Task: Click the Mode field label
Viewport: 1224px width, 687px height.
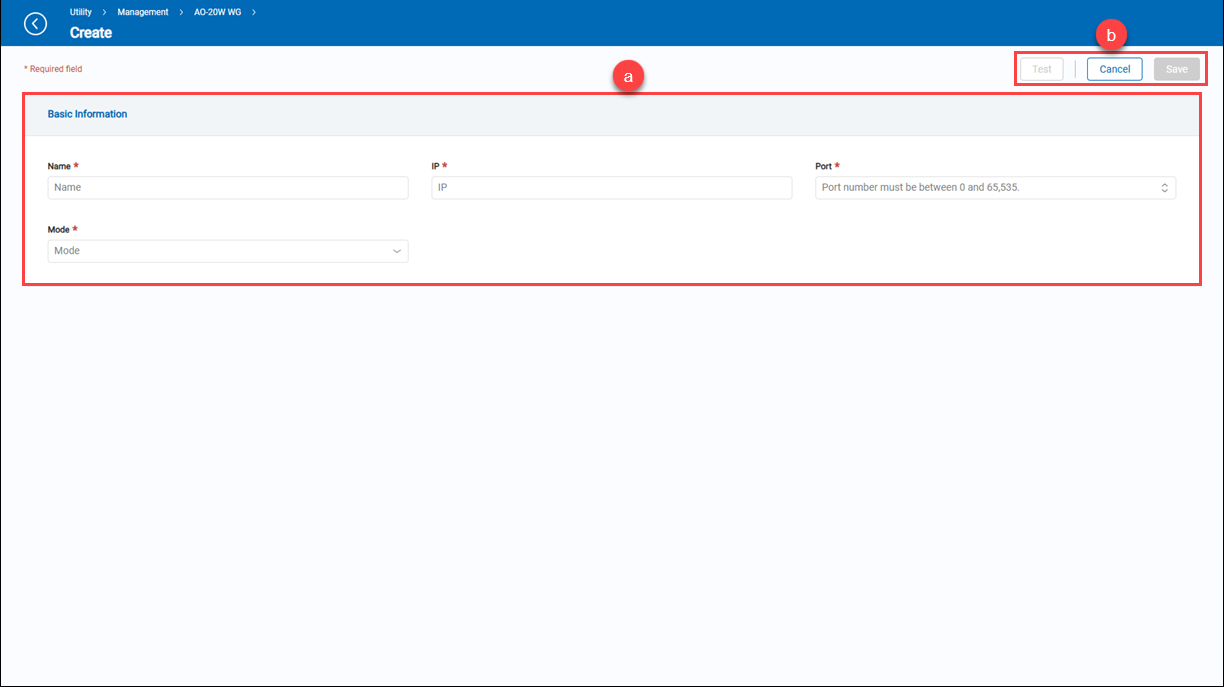Action: coord(59,230)
